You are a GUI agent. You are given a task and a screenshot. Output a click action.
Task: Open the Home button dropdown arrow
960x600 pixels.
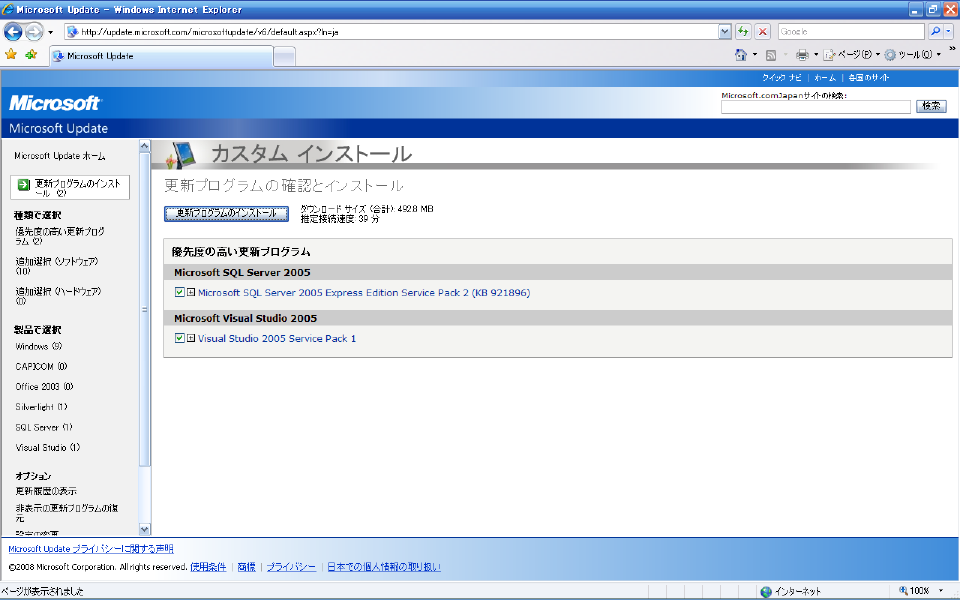754,54
